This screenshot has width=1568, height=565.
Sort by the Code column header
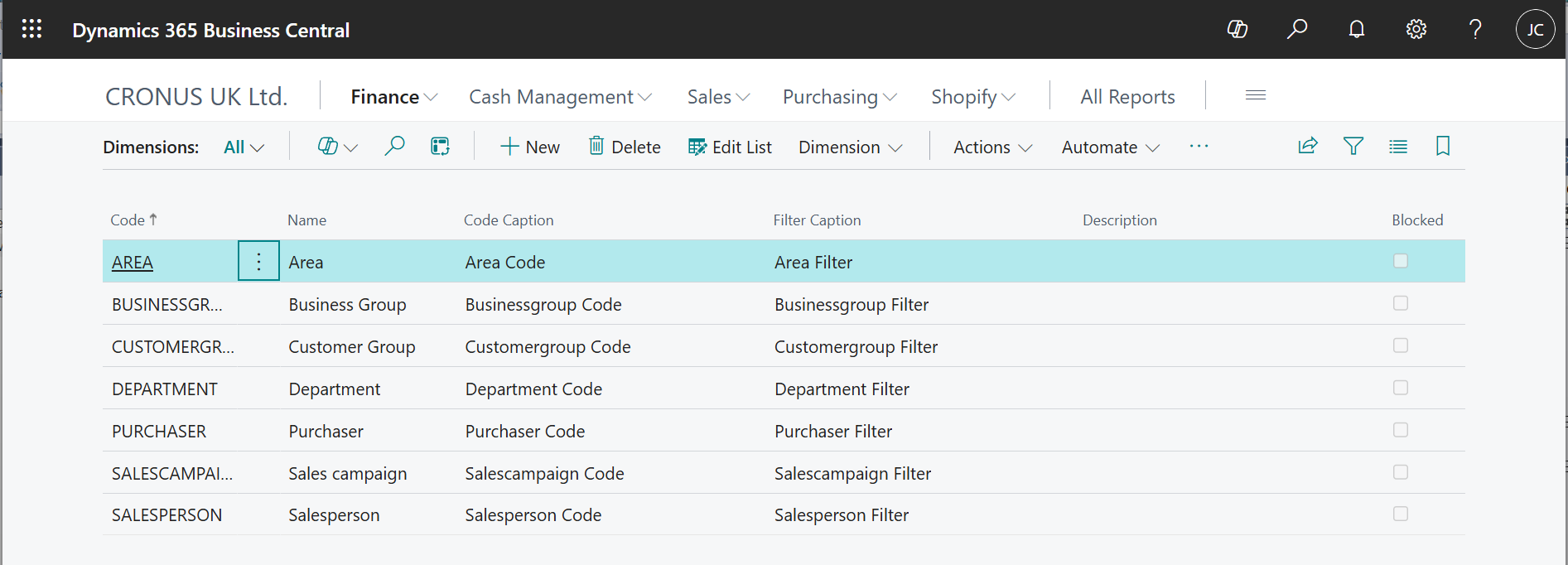[128, 220]
